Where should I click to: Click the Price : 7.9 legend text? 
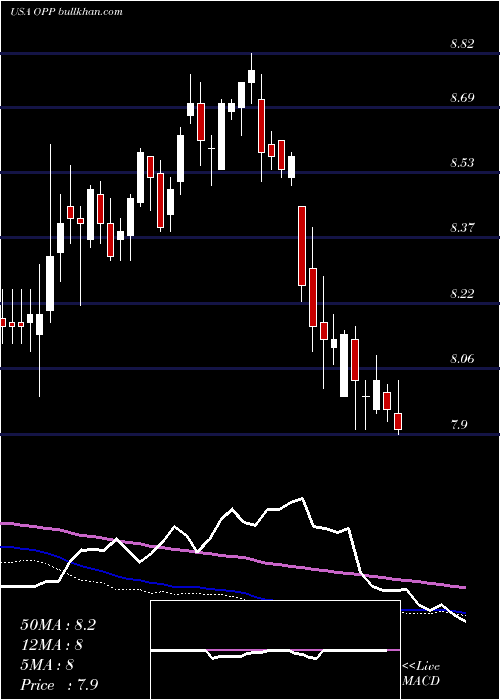pos(59,685)
